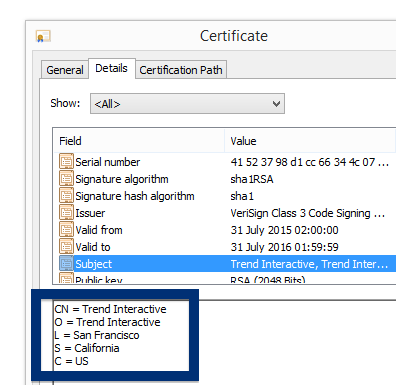This screenshot has height=385, width=396.
Task: Click the Subject field icon
Action: point(66,264)
